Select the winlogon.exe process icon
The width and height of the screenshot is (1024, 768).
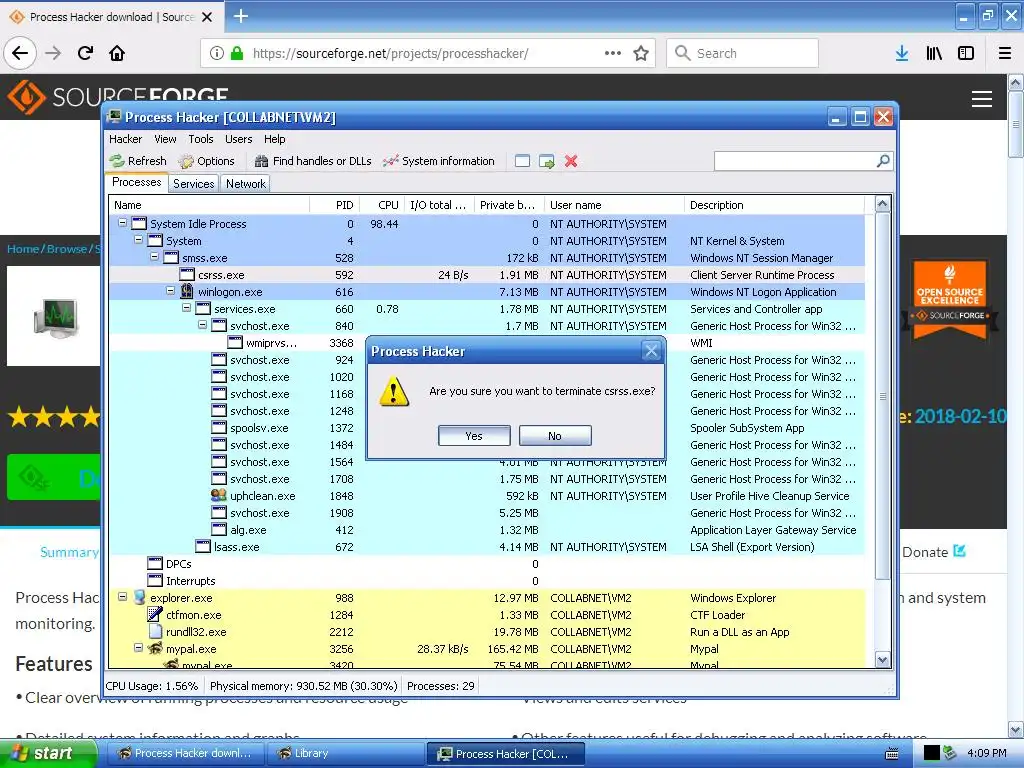pyautogui.click(x=187, y=291)
